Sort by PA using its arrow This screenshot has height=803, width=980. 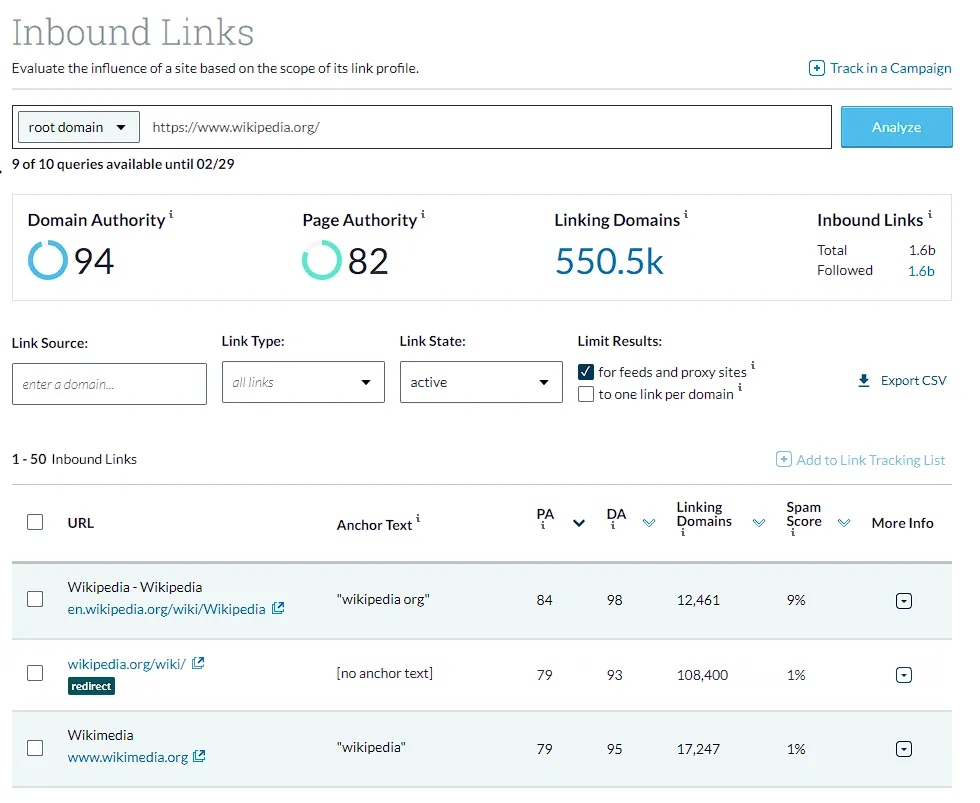point(579,523)
